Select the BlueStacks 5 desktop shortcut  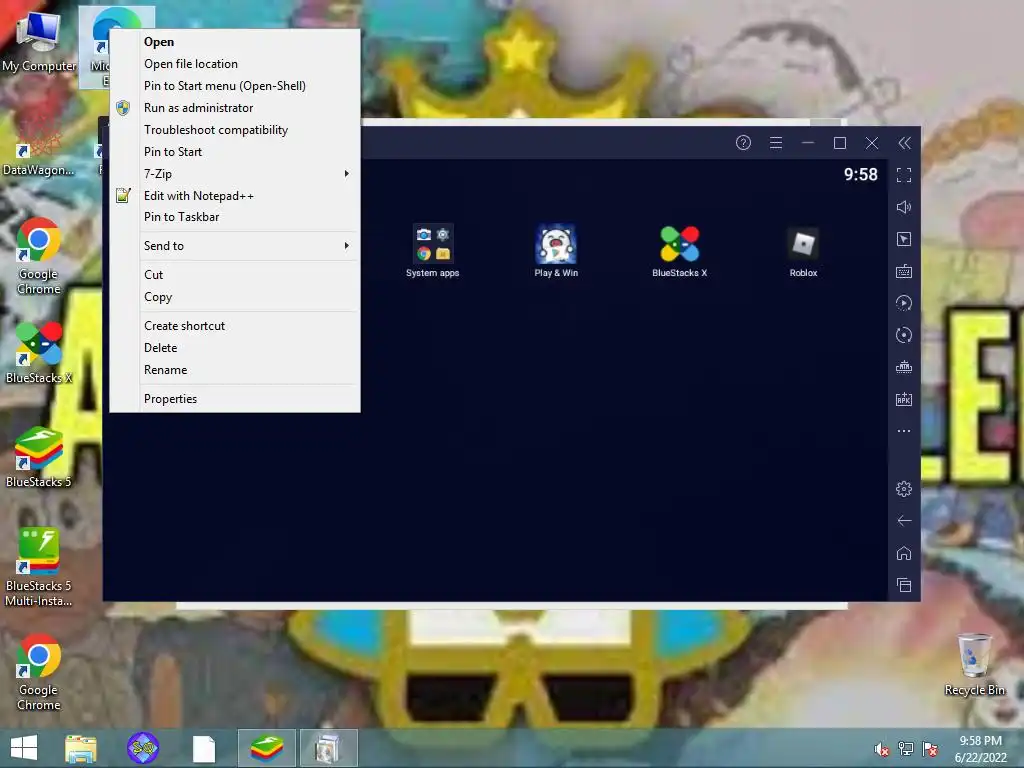pyautogui.click(x=38, y=457)
